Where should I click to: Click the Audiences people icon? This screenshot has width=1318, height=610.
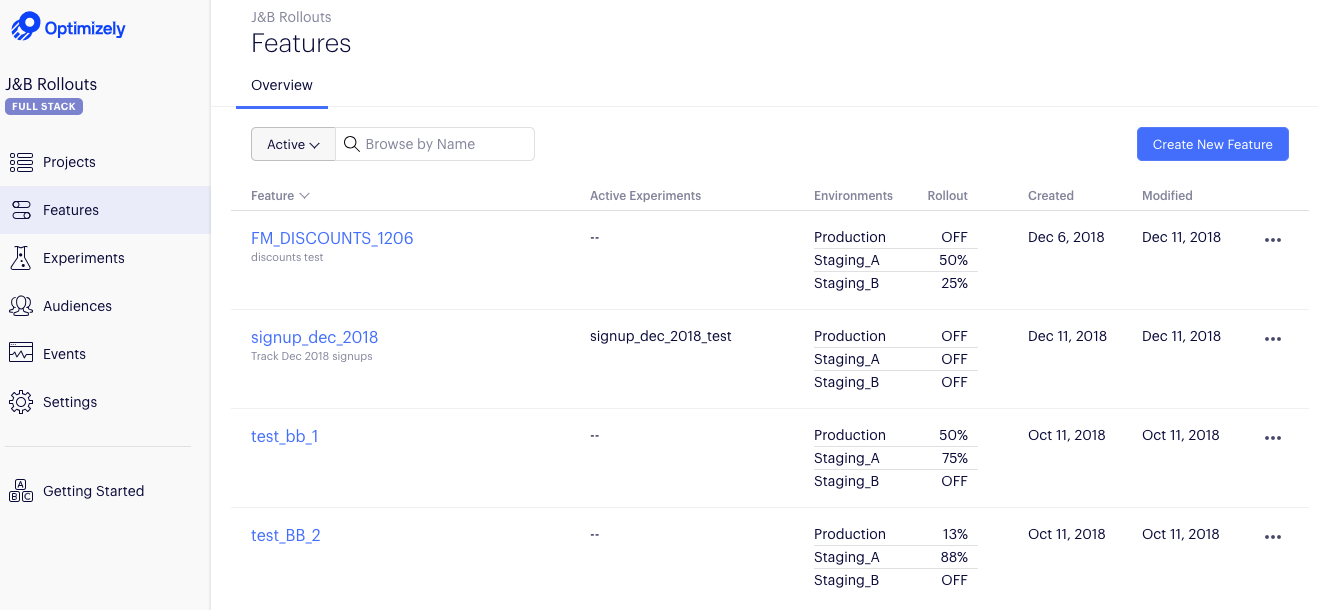click(21, 306)
